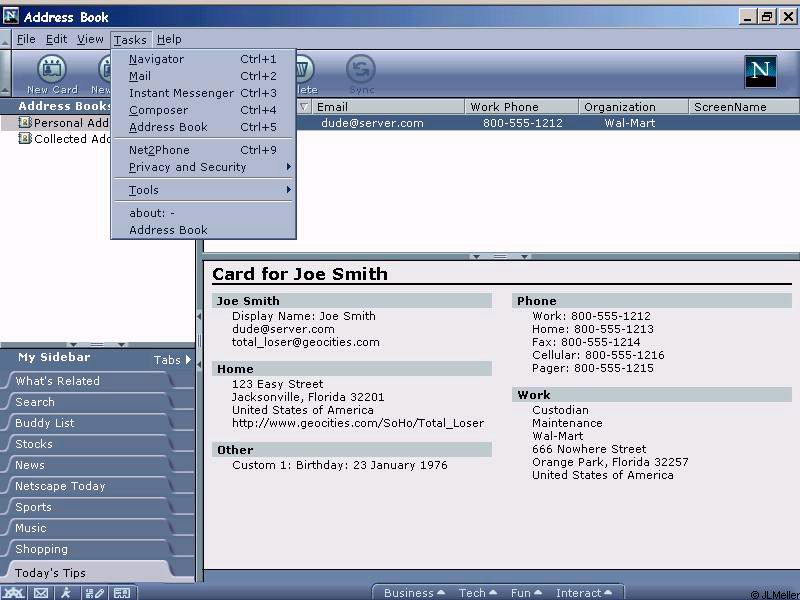
Task: Click total_loser@geocities.com email address
Action: point(306,342)
